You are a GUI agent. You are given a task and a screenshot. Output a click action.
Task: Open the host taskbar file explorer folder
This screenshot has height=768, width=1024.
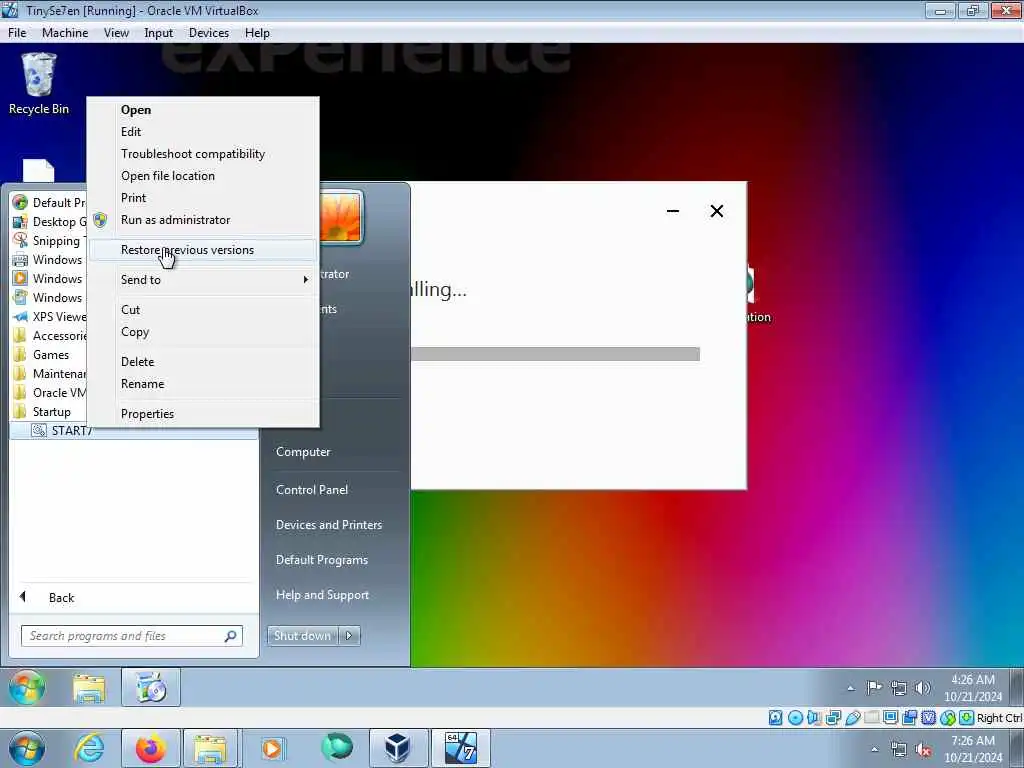pos(209,748)
